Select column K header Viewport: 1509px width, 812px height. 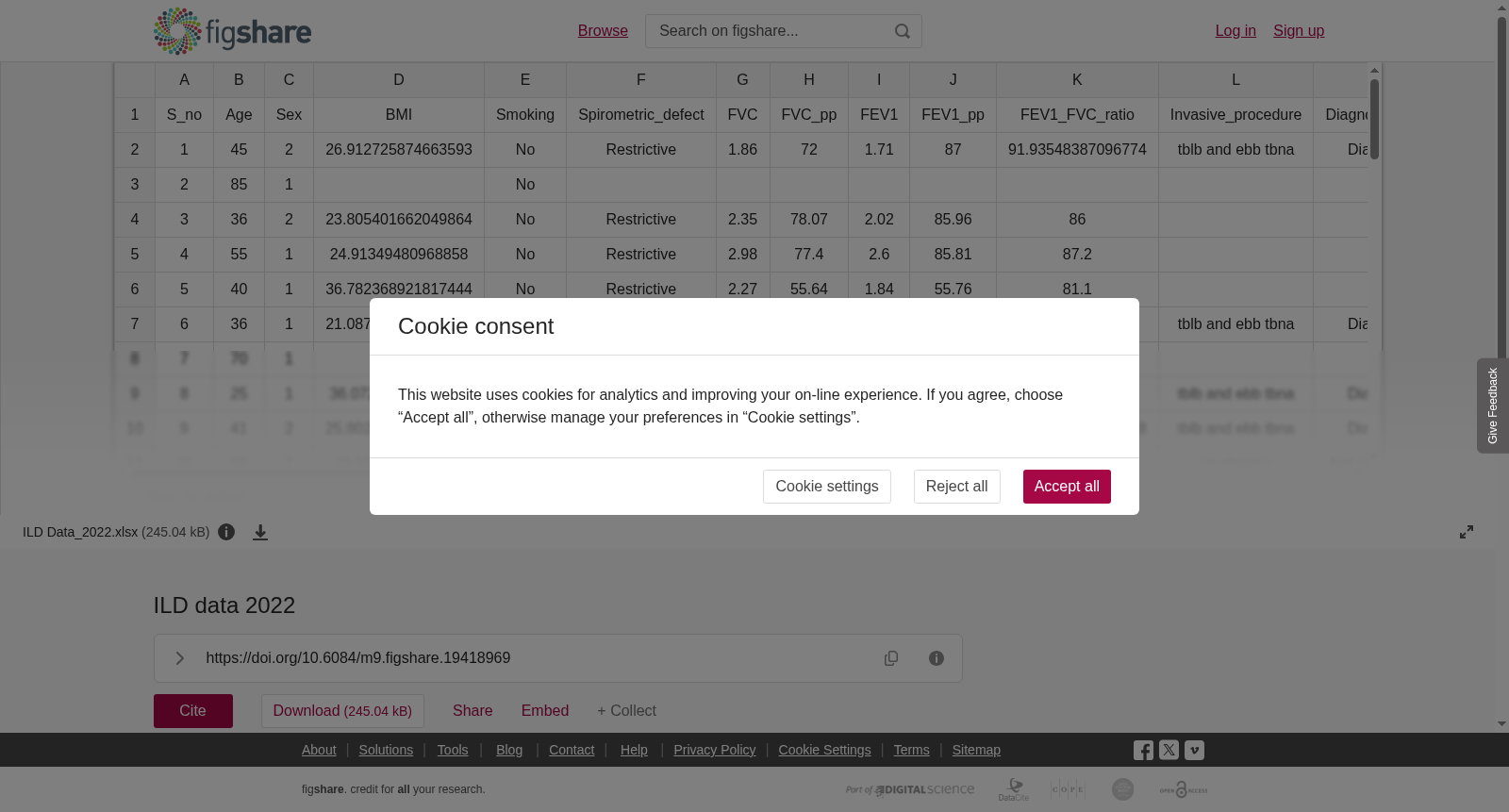point(1077,80)
